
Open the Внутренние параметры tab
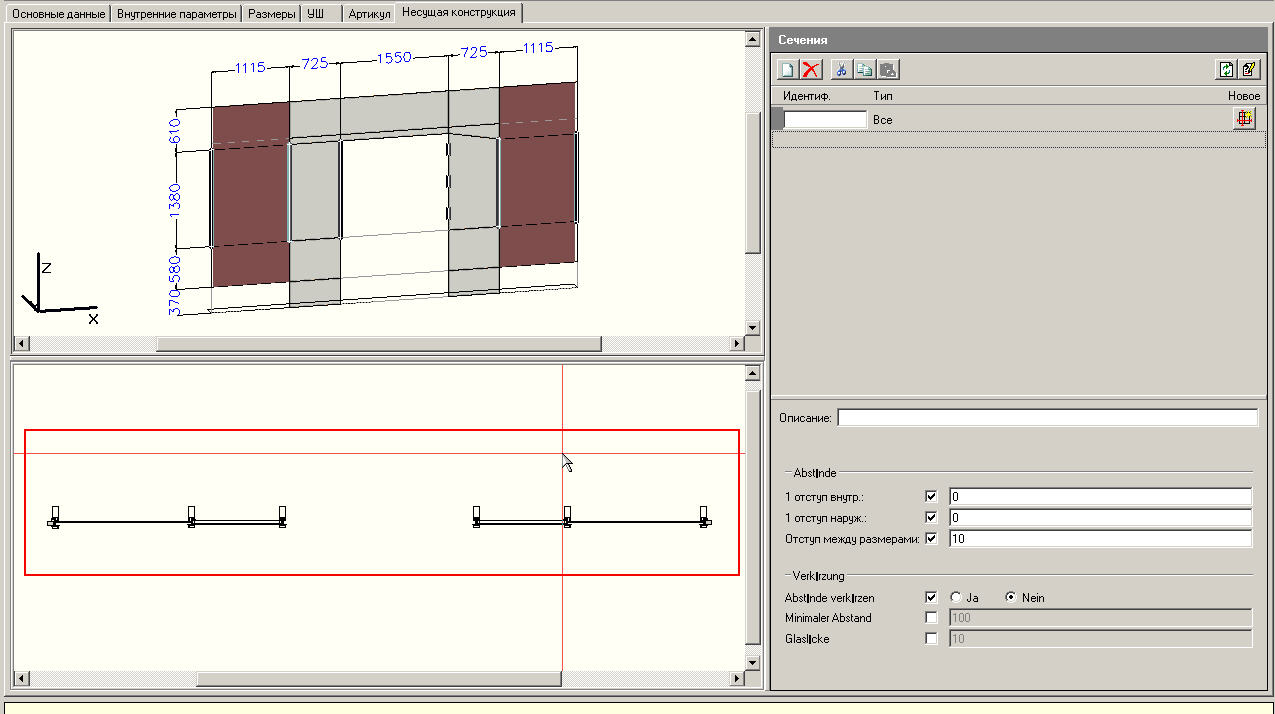pos(177,14)
